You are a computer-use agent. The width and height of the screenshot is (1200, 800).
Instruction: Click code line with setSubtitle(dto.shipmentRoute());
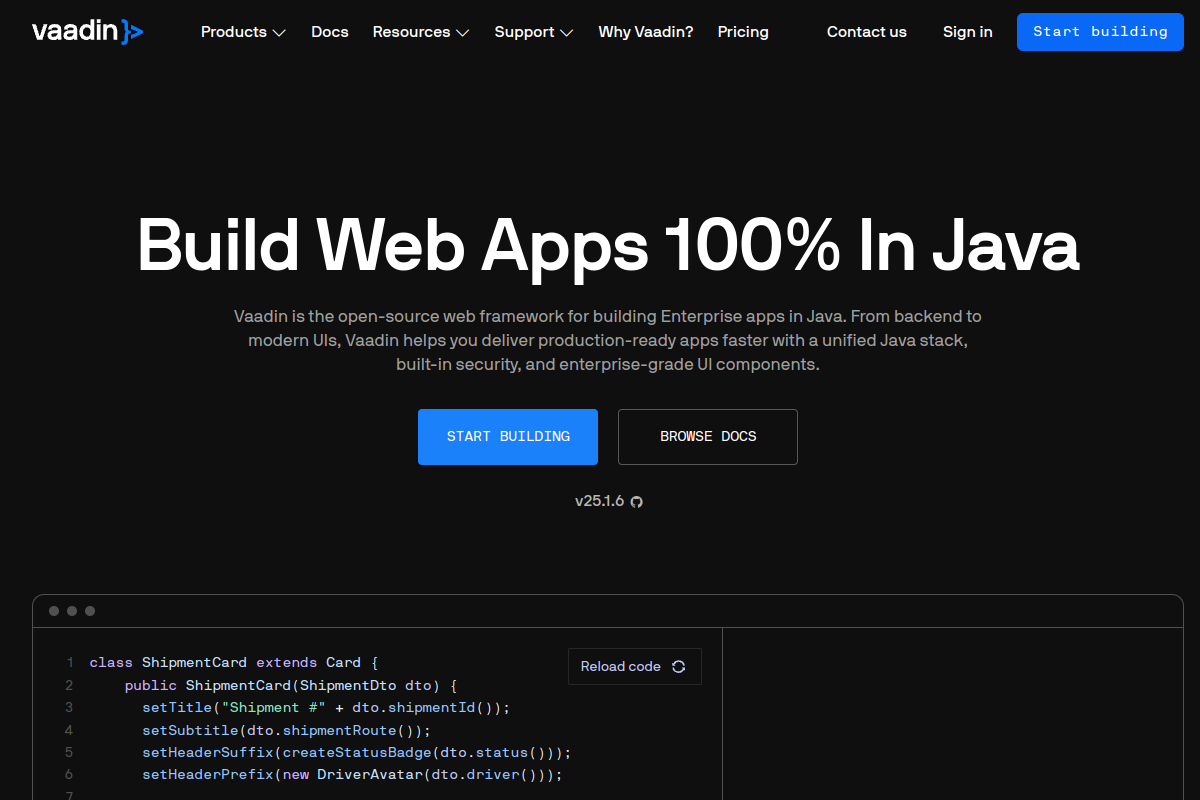click(x=286, y=730)
